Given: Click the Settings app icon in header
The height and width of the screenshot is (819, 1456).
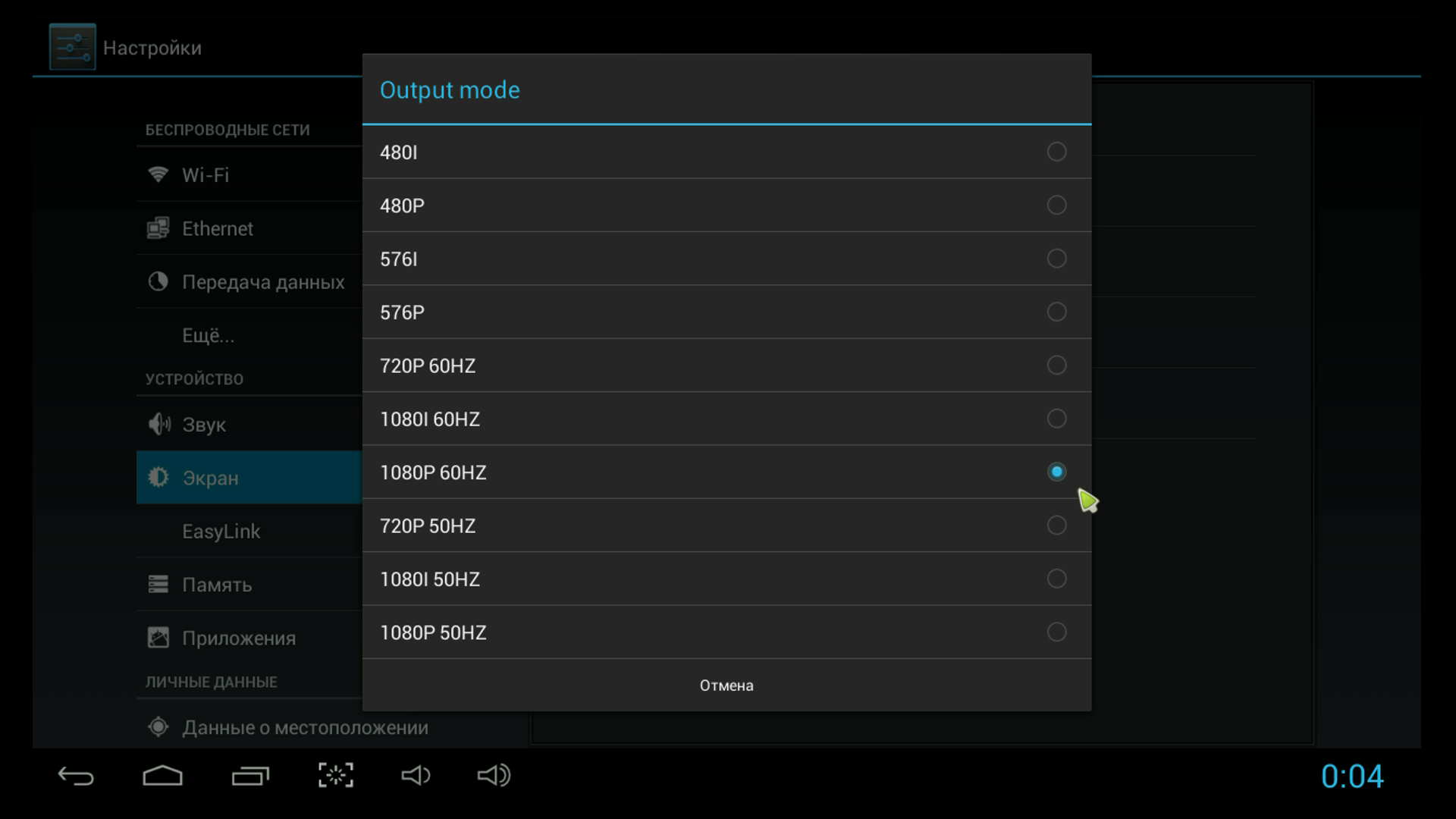Looking at the screenshot, I should (x=72, y=47).
